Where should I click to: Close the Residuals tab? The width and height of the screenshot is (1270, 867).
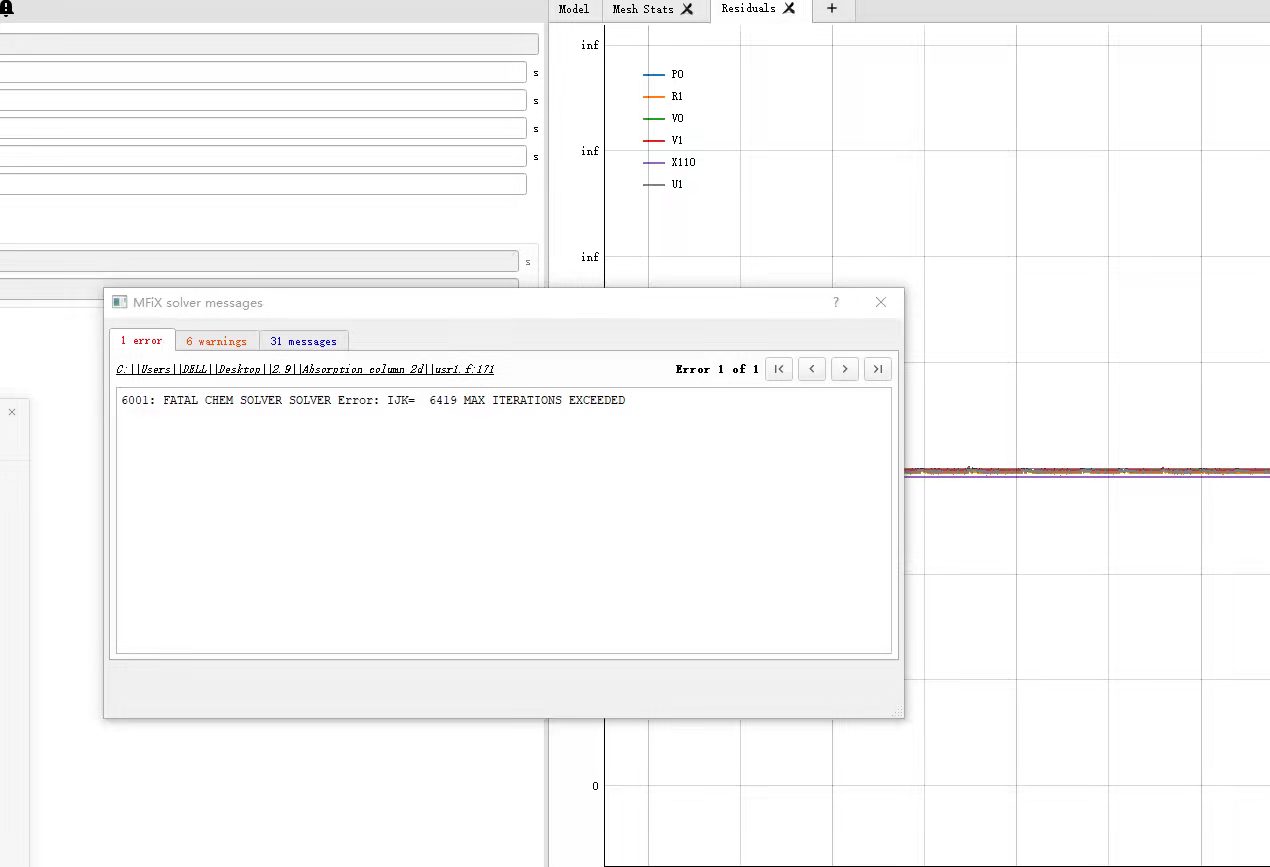point(789,9)
